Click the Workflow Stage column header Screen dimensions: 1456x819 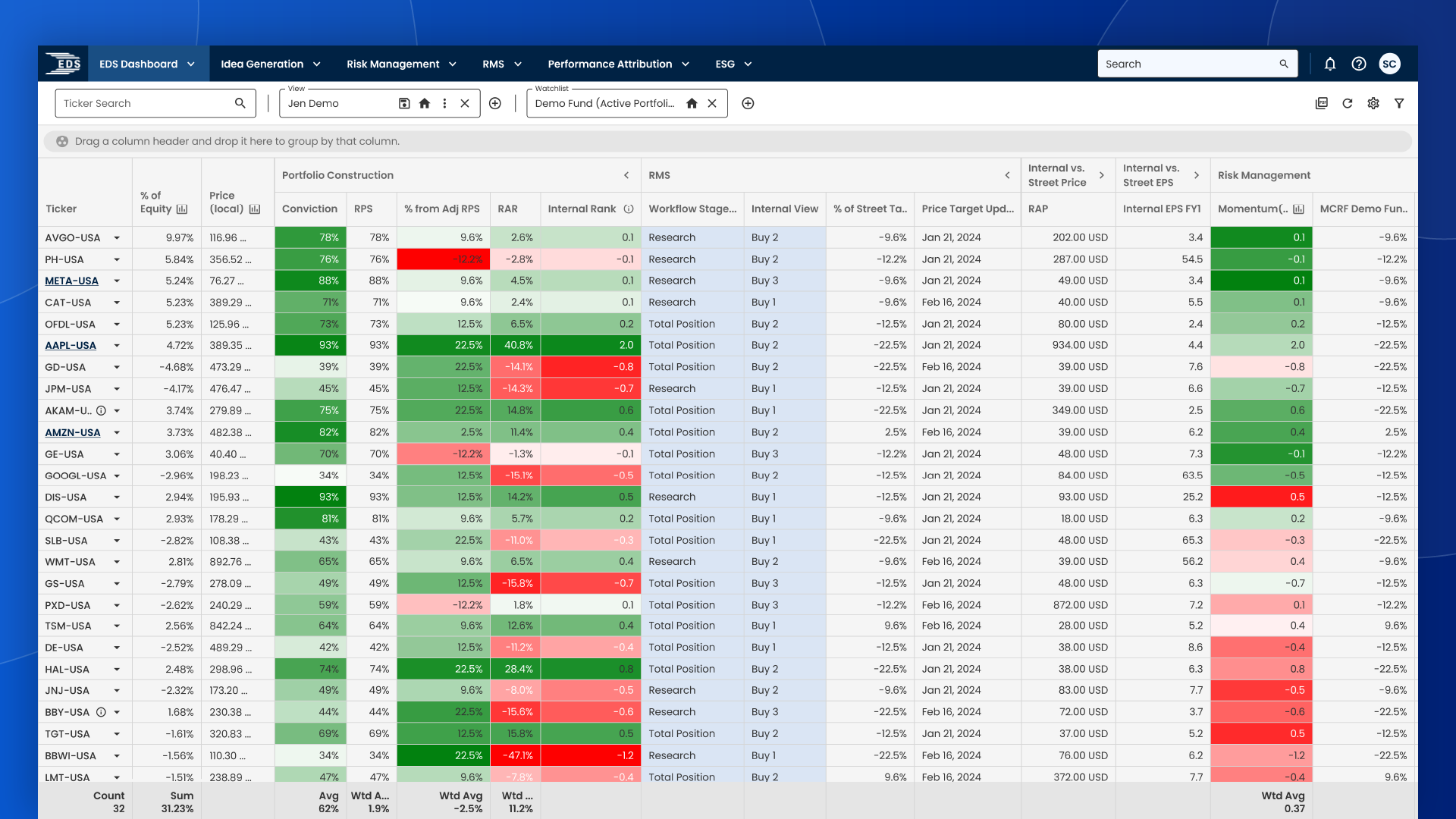(692, 209)
